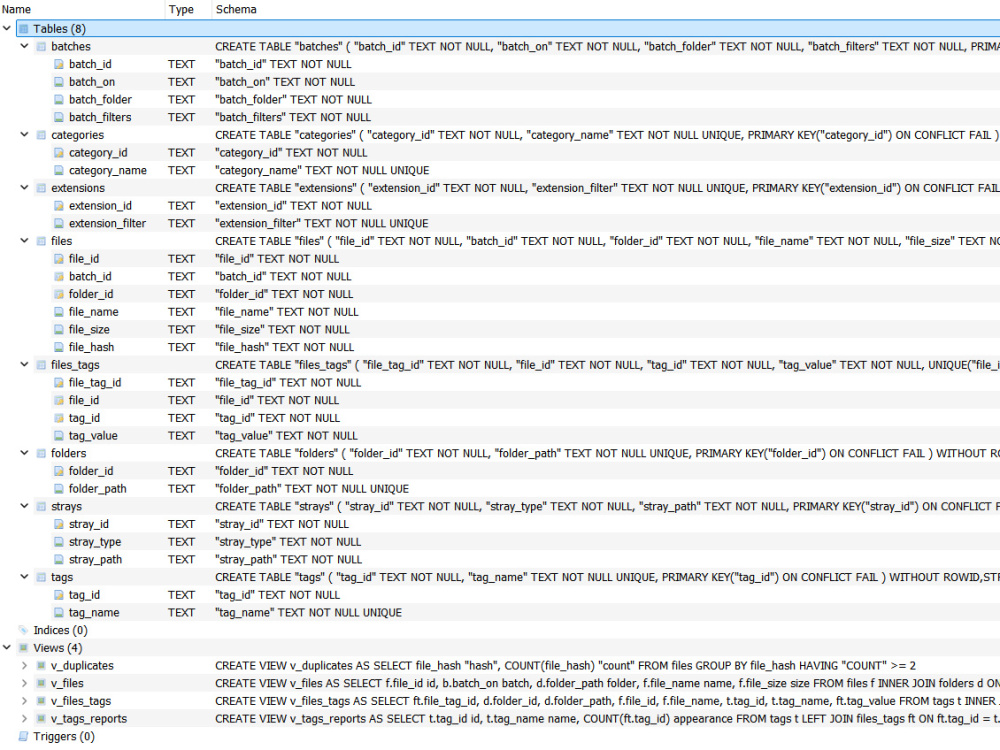The image size is (1000, 750).
Task: Click the stray_type field icon
Action: pos(59,541)
